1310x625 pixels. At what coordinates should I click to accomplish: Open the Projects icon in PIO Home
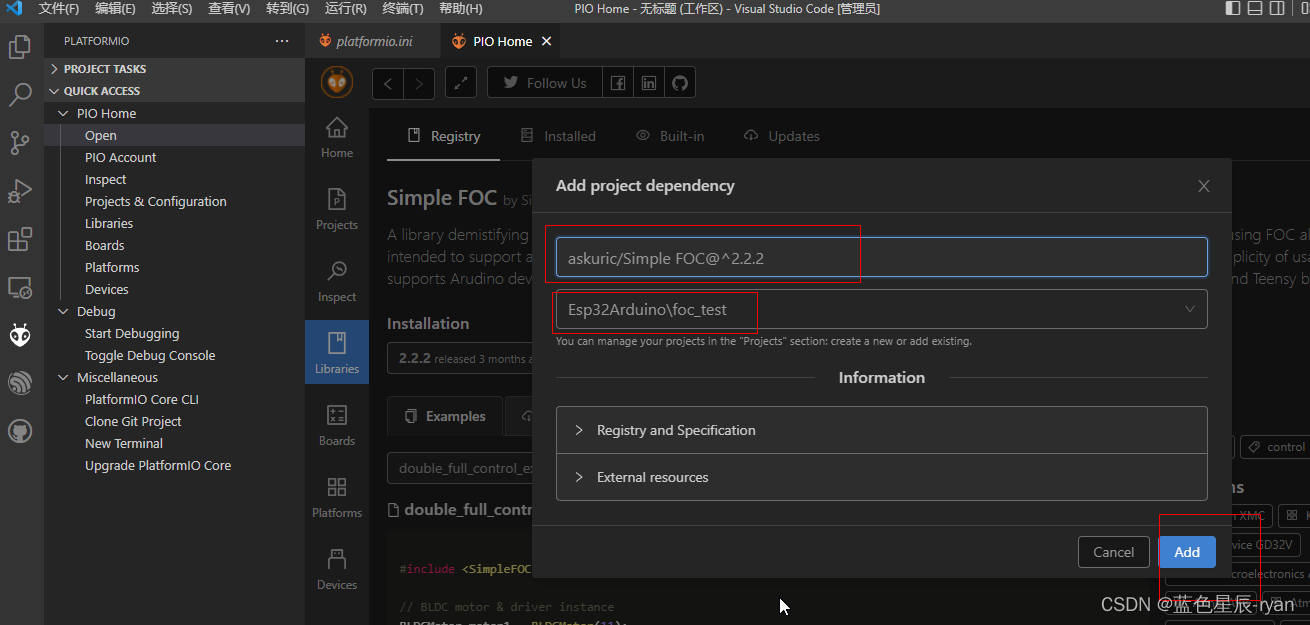click(336, 207)
